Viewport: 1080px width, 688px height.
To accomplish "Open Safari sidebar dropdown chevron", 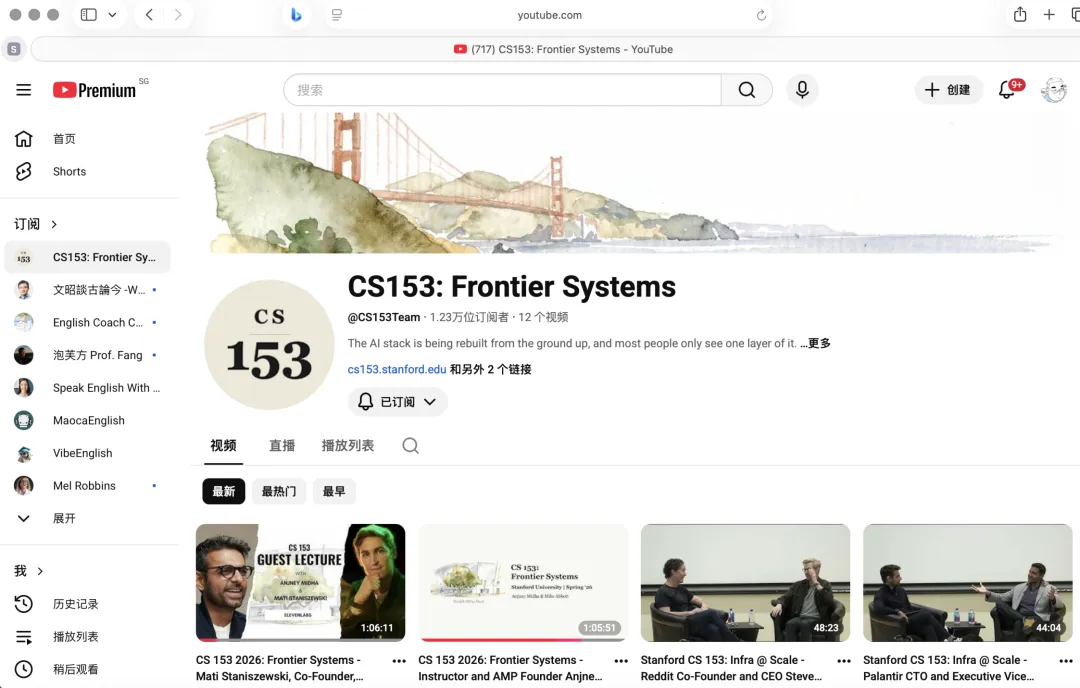I will [112, 14].
